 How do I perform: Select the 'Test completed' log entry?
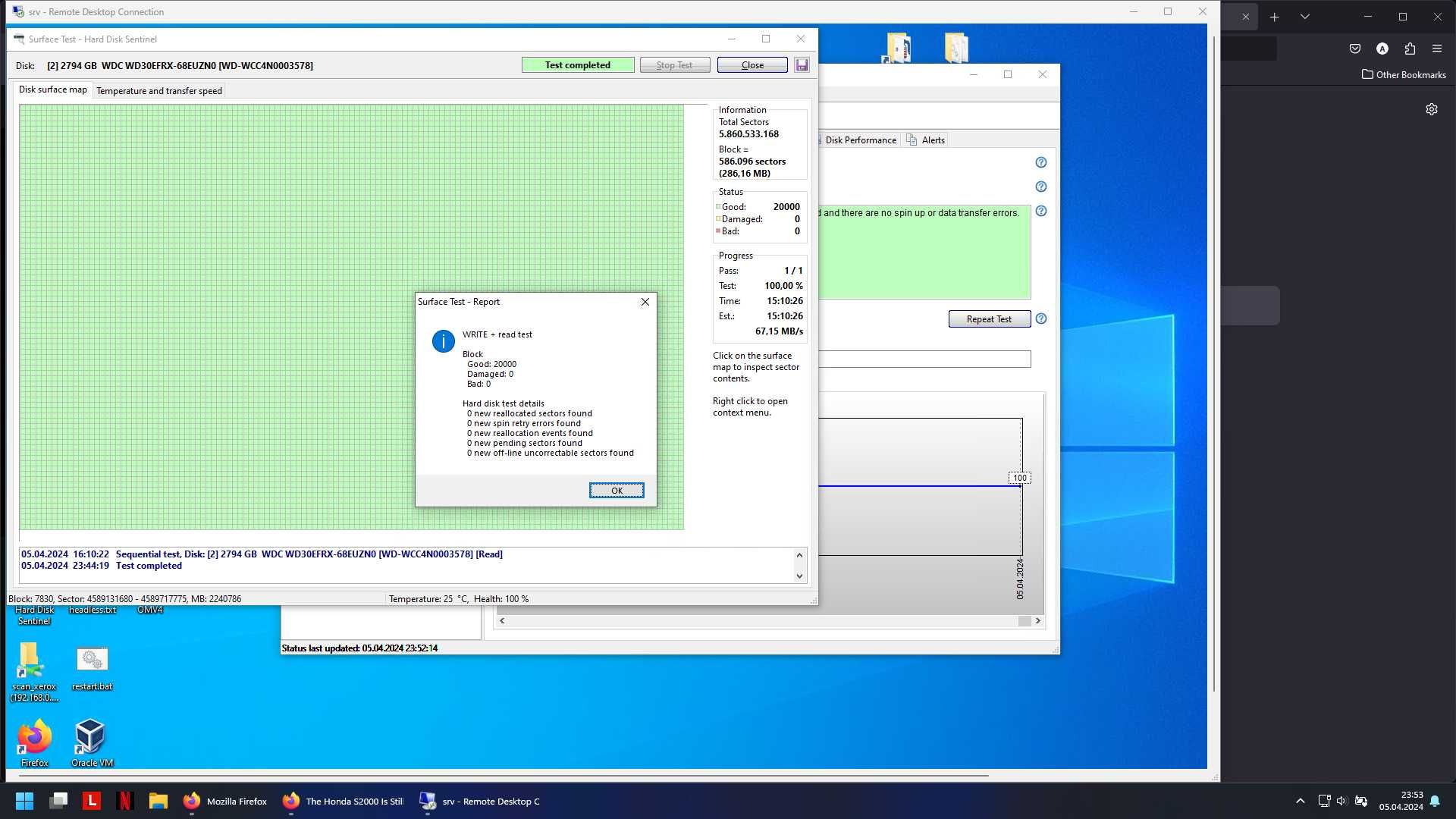click(x=102, y=566)
